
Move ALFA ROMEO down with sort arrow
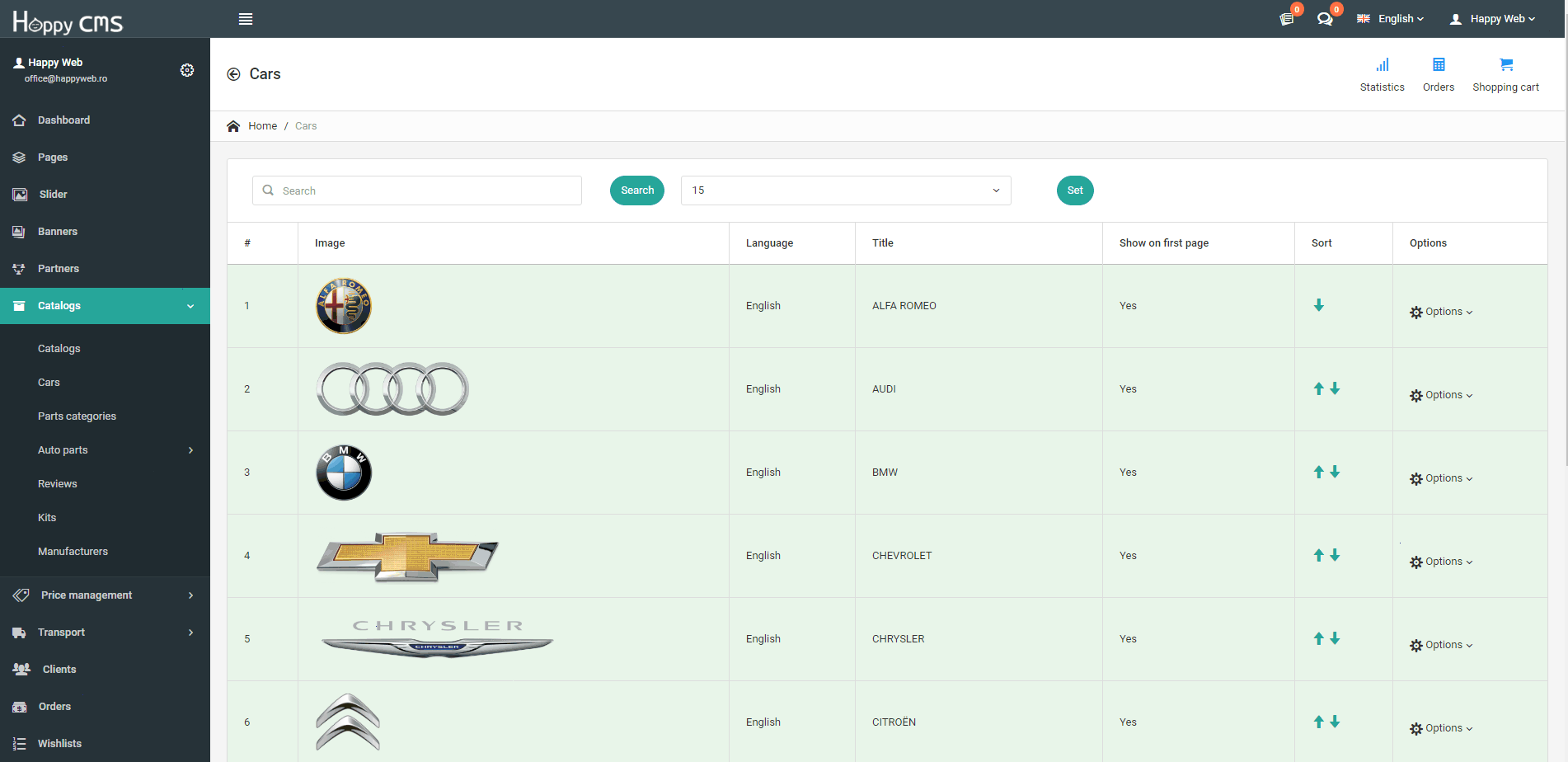pos(1319,305)
